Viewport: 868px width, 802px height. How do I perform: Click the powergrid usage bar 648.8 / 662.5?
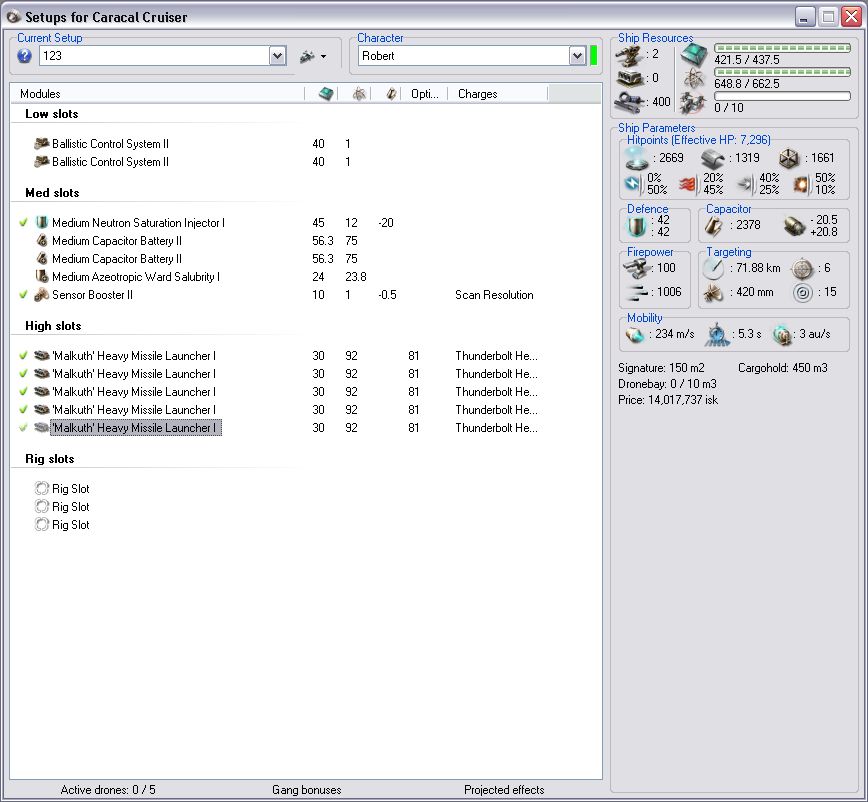click(782, 72)
